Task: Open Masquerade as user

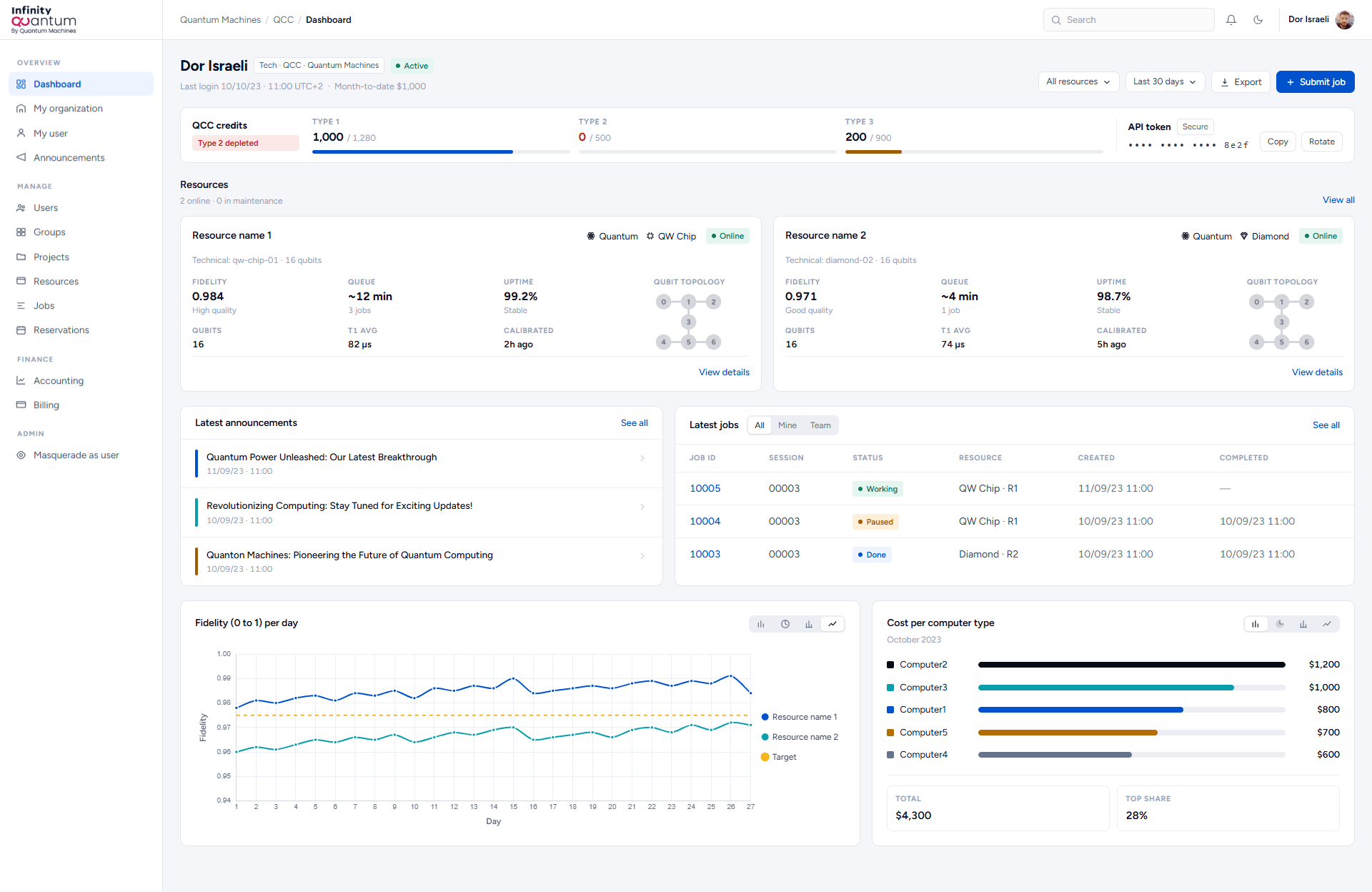Action: pyautogui.click(x=81, y=455)
